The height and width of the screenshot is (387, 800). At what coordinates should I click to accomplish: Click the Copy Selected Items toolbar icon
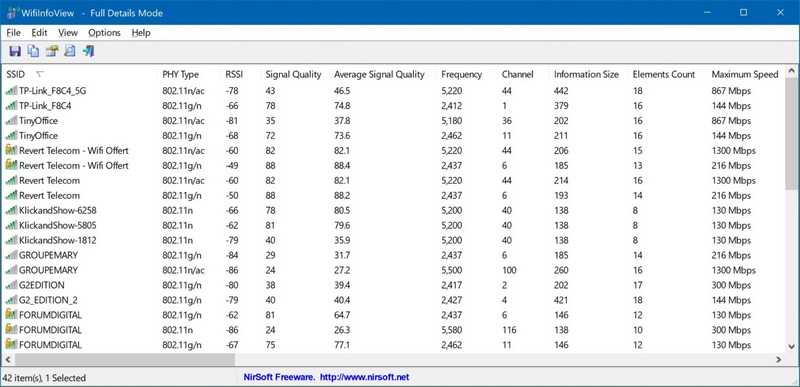point(33,51)
